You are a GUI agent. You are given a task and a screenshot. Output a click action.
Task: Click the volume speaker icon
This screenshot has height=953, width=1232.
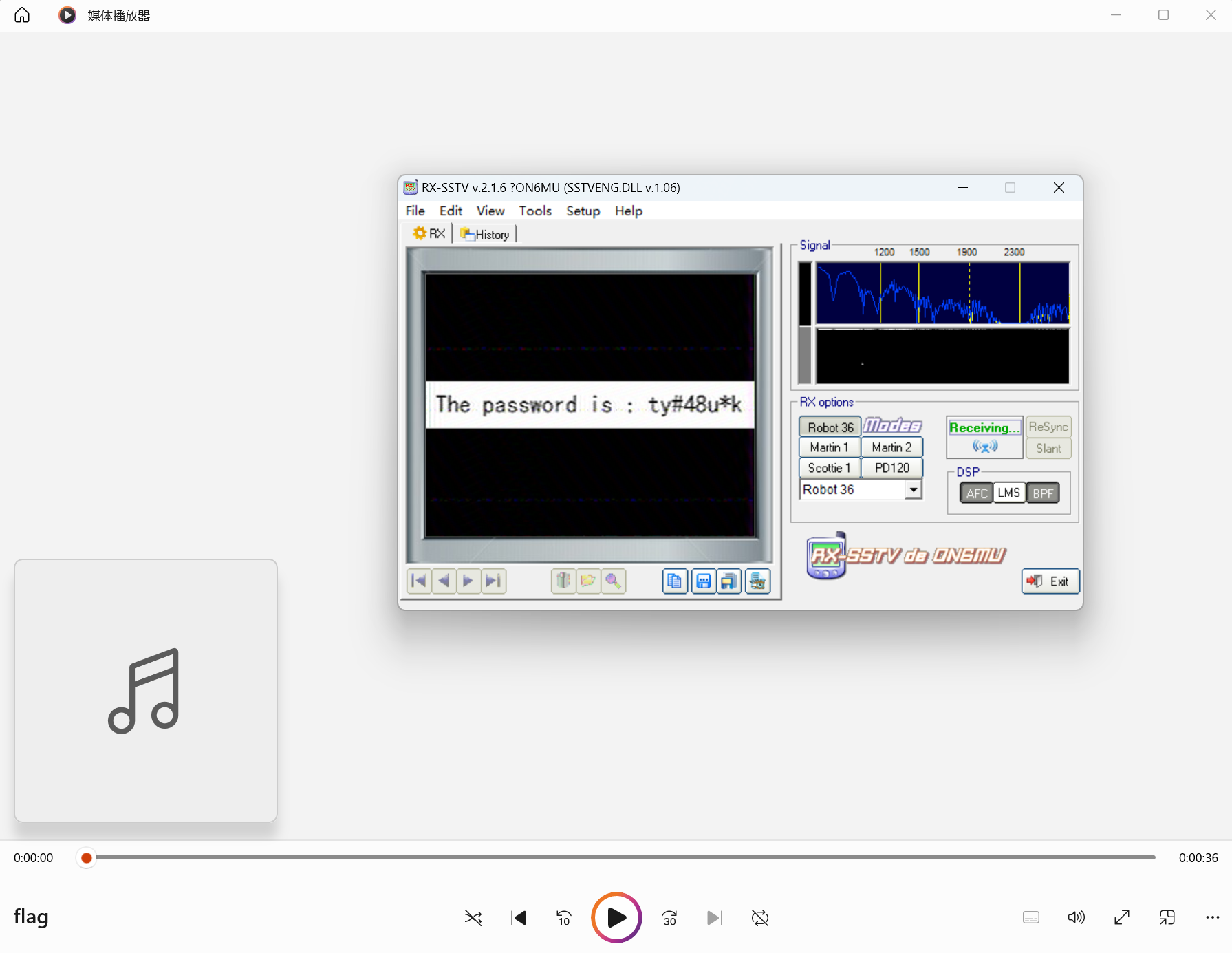click(x=1076, y=917)
